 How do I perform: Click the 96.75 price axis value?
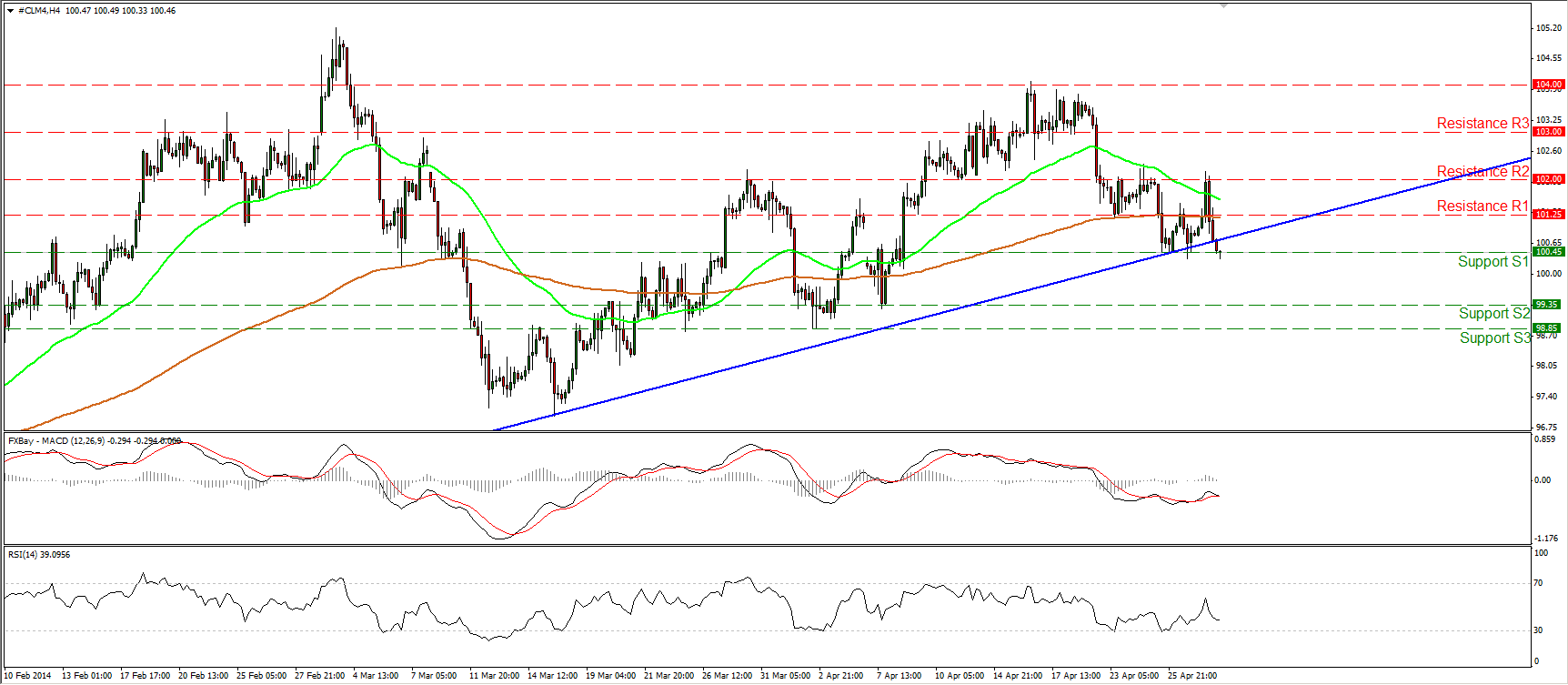1547,427
